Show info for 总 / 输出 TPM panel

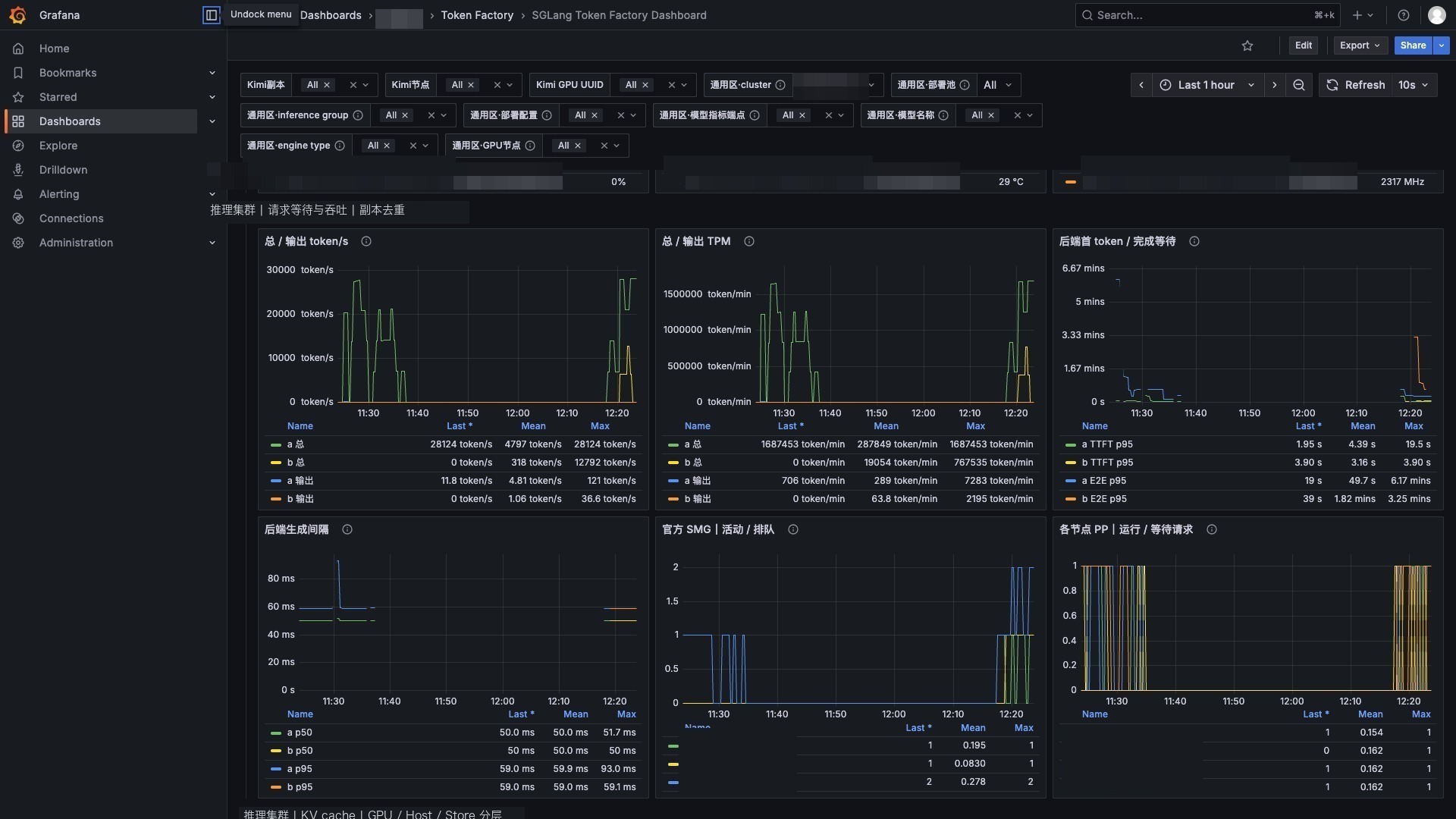749,241
